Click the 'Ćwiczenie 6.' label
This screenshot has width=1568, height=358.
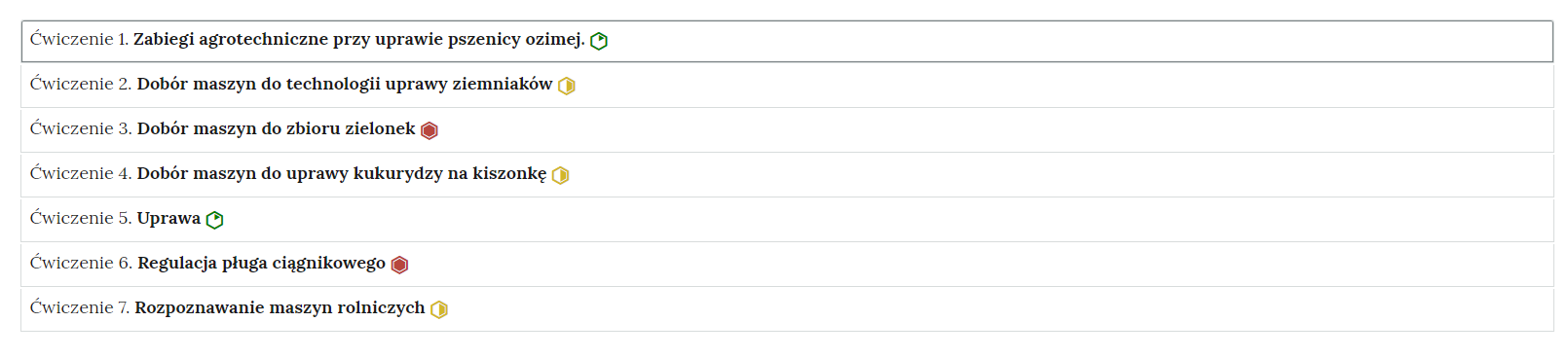click(x=81, y=263)
